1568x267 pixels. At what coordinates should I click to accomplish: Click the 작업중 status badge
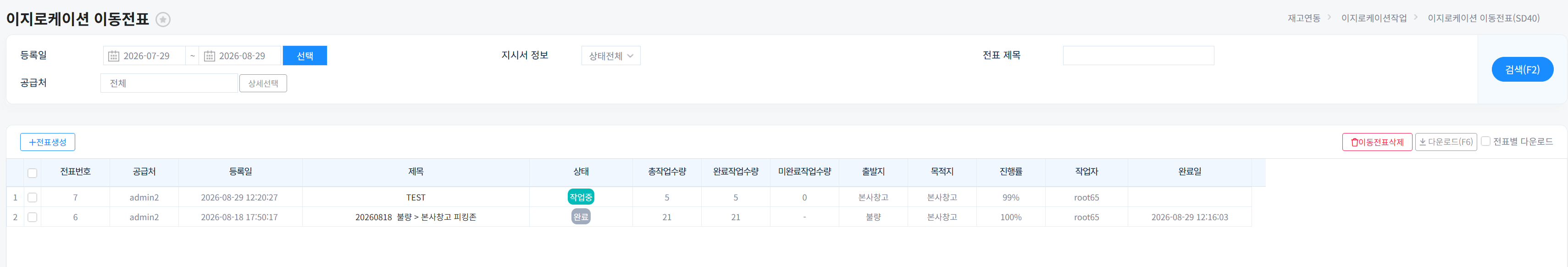(x=581, y=197)
